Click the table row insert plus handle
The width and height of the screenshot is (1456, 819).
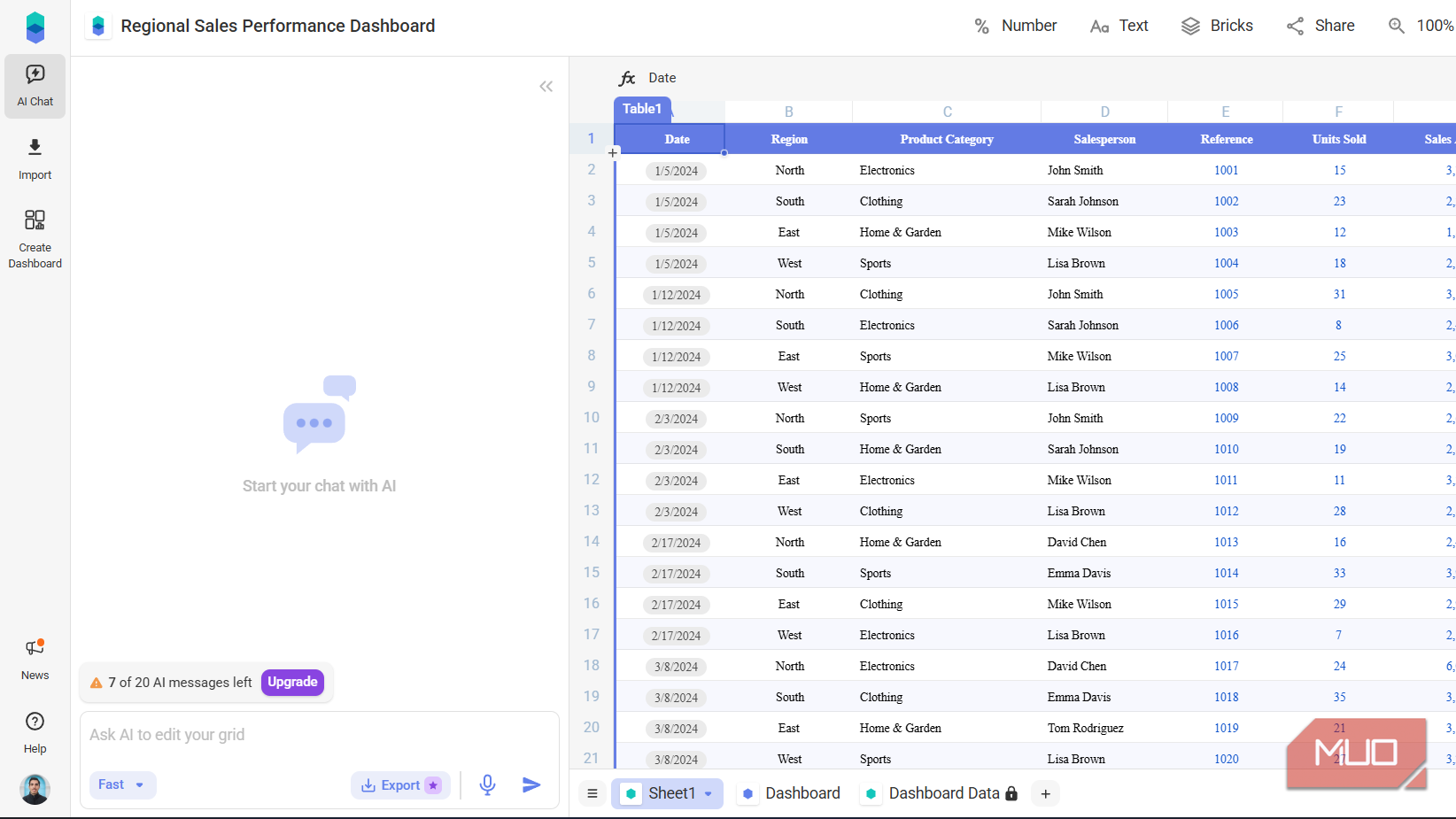coord(613,153)
